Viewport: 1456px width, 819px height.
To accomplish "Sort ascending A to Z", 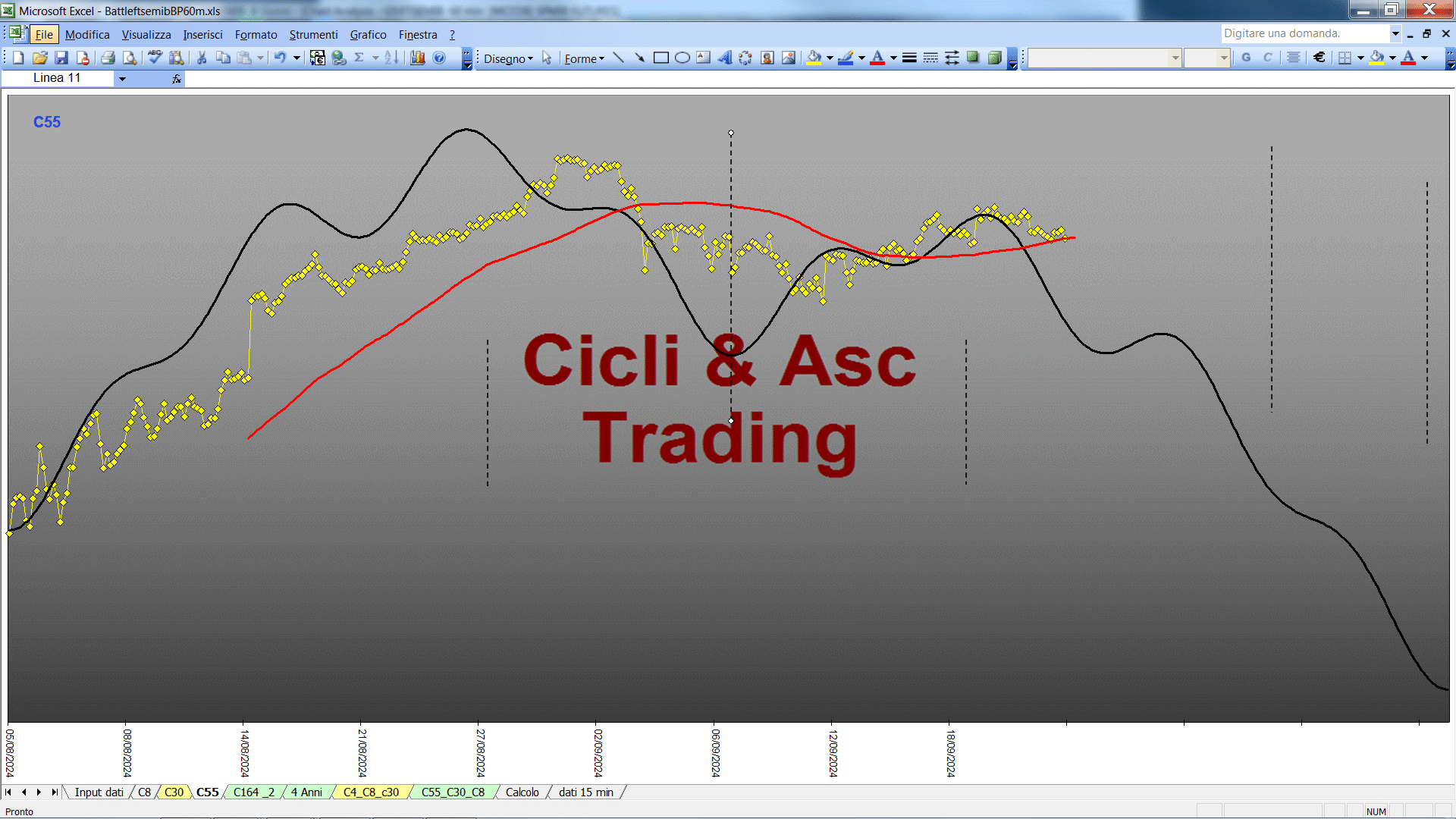I will [x=391, y=58].
